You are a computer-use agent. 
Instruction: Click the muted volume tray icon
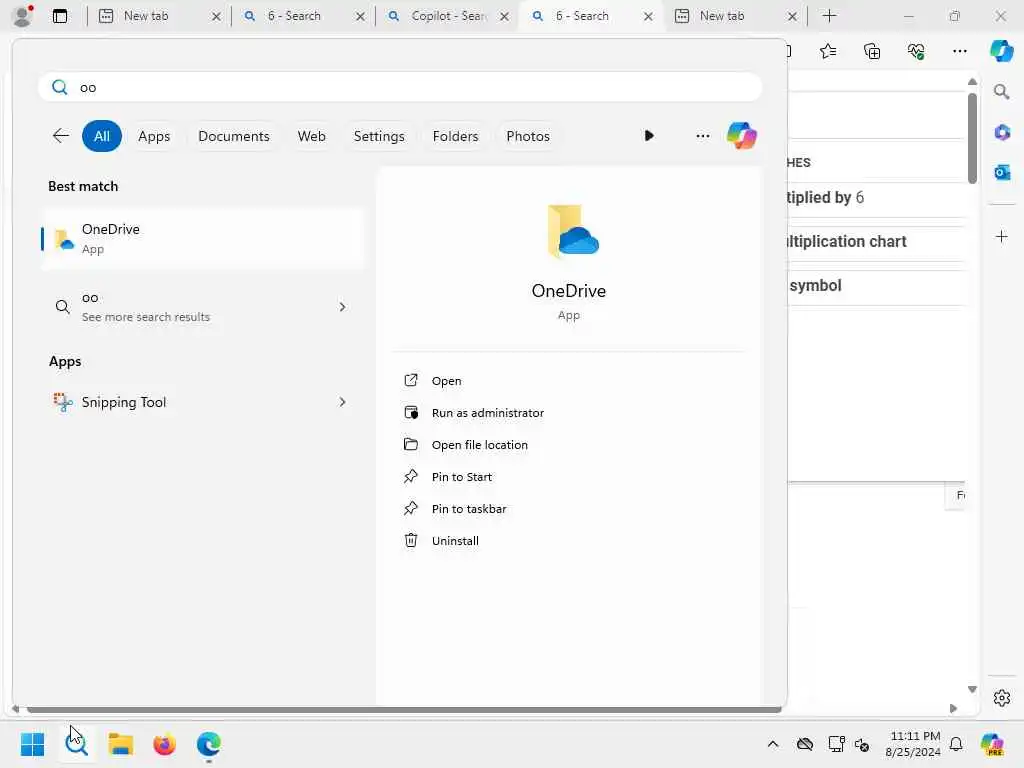(862, 744)
